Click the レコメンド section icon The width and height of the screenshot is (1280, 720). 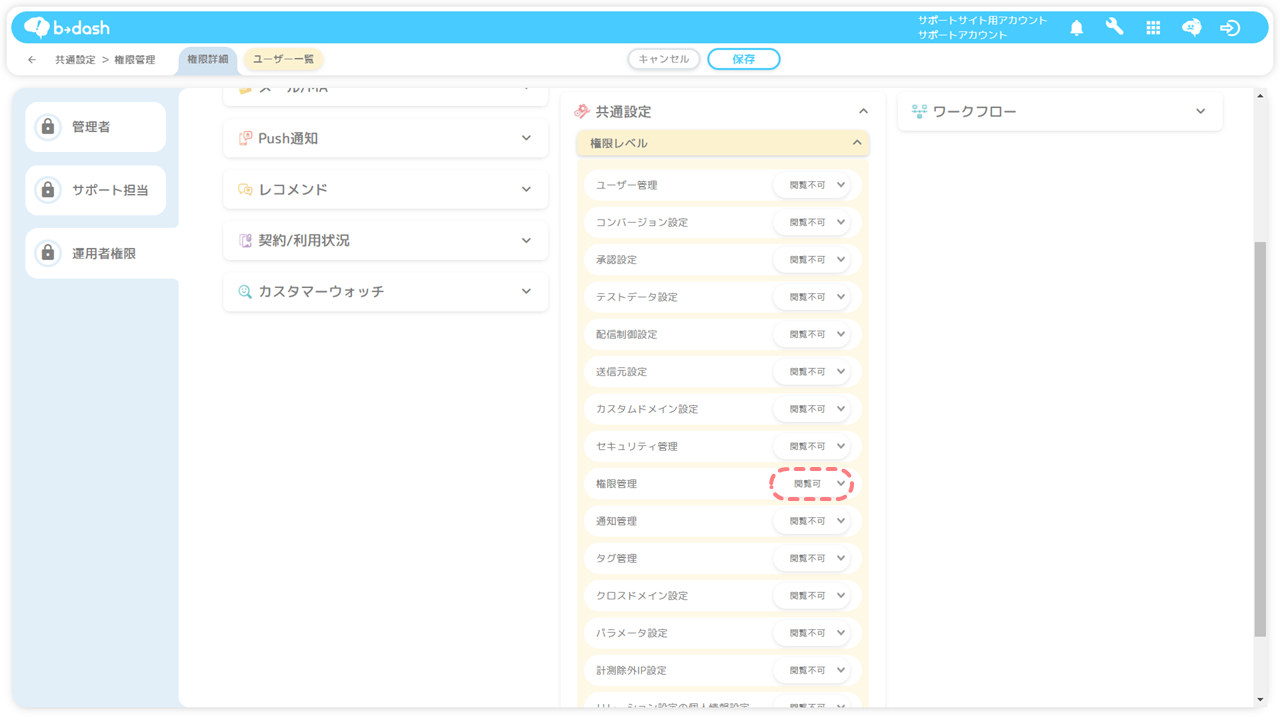pyautogui.click(x=245, y=189)
